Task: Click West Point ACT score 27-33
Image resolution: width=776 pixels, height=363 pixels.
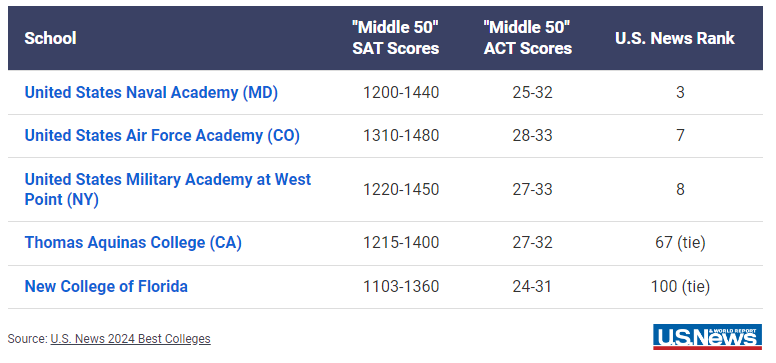Action: pos(533,189)
